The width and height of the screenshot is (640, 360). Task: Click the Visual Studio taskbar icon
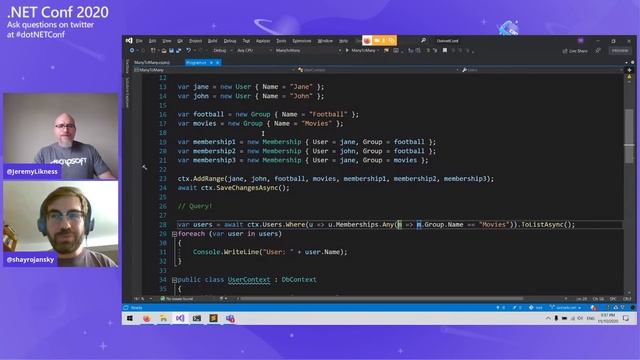pos(180,318)
